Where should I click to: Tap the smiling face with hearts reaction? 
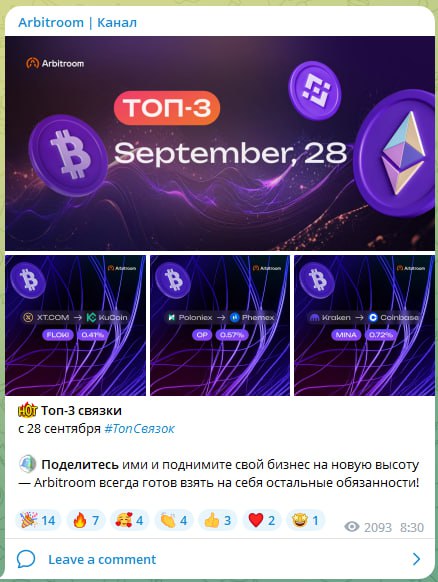click(x=130, y=520)
